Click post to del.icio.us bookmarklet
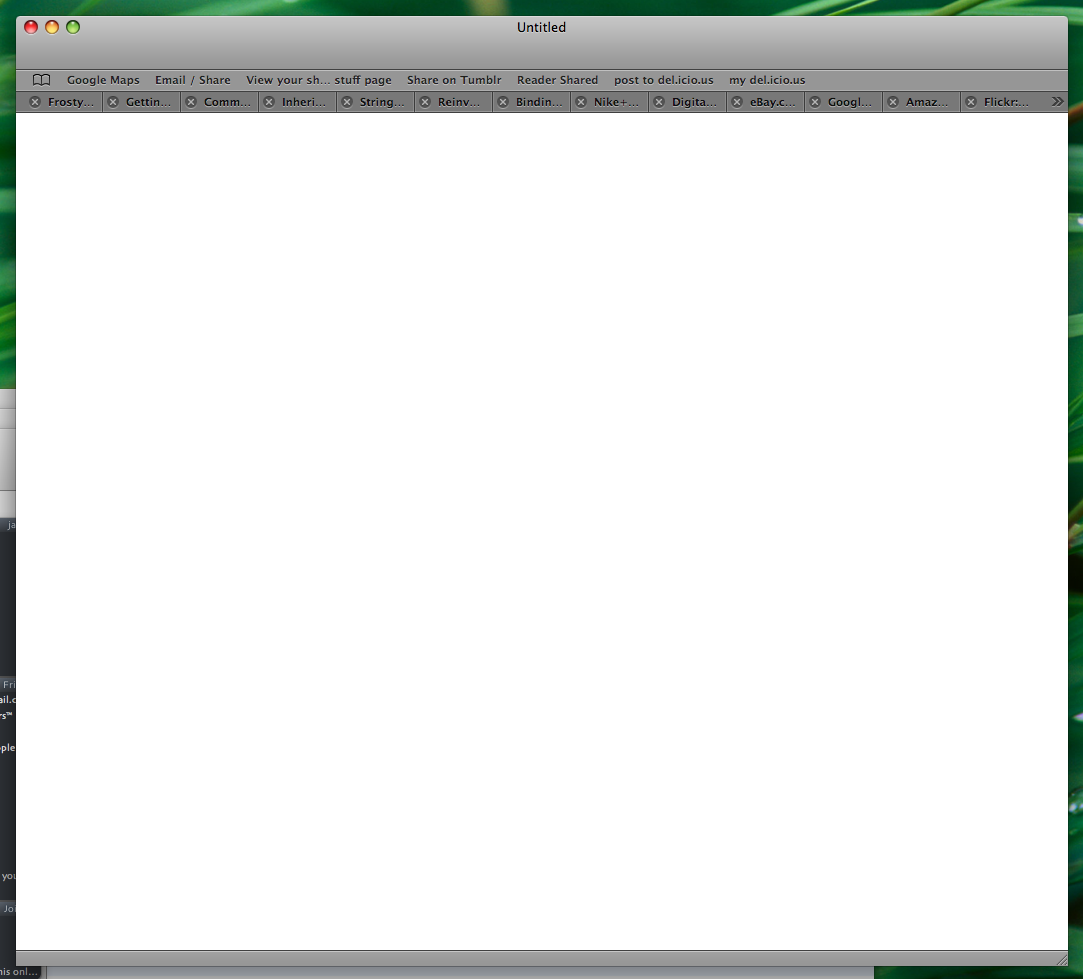This screenshot has height=979, width=1083. tap(664, 80)
